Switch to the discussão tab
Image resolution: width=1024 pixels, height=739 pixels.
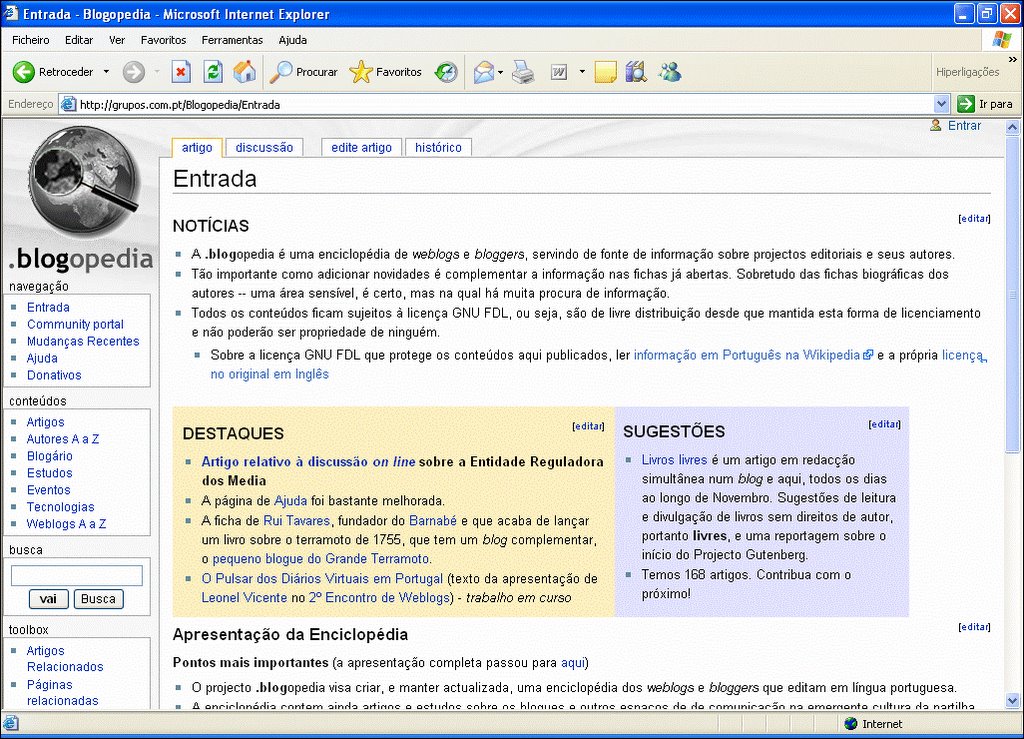[264, 148]
